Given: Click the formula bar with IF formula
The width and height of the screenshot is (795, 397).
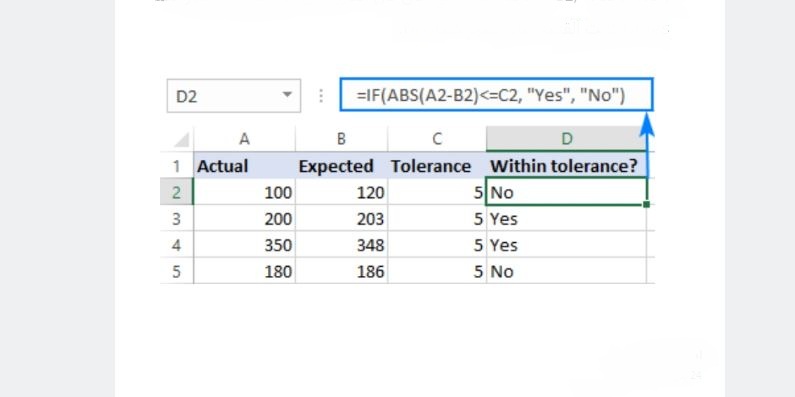Looking at the screenshot, I should (497, 94).
